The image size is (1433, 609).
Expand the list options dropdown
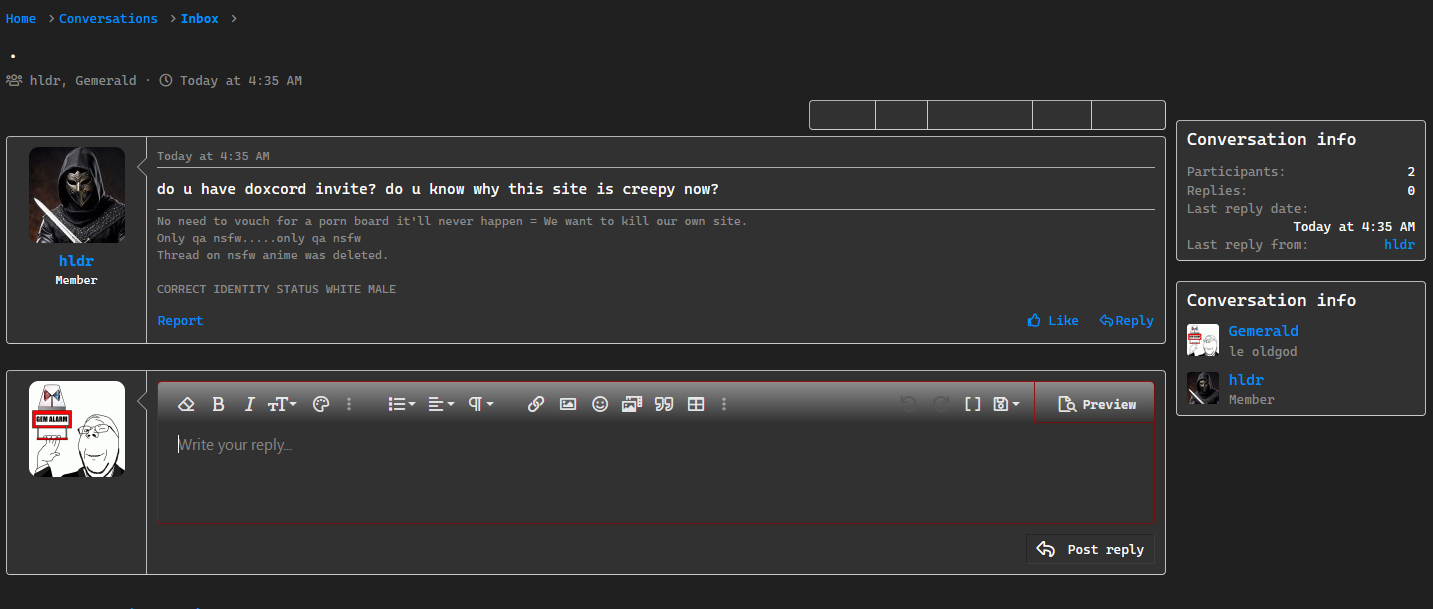coord(402,404)
